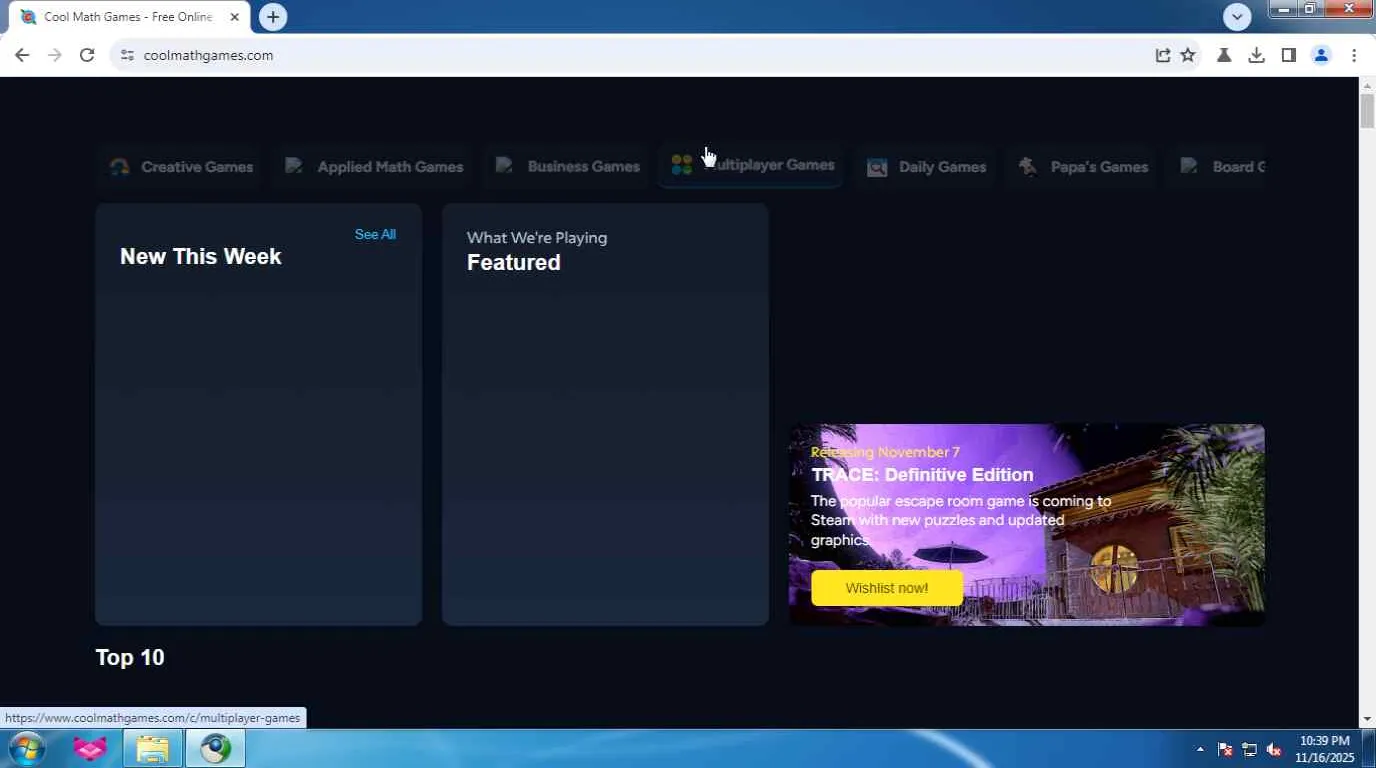
Task: Click the "Releasing November 7" text
Action: (x=885, y=452)
